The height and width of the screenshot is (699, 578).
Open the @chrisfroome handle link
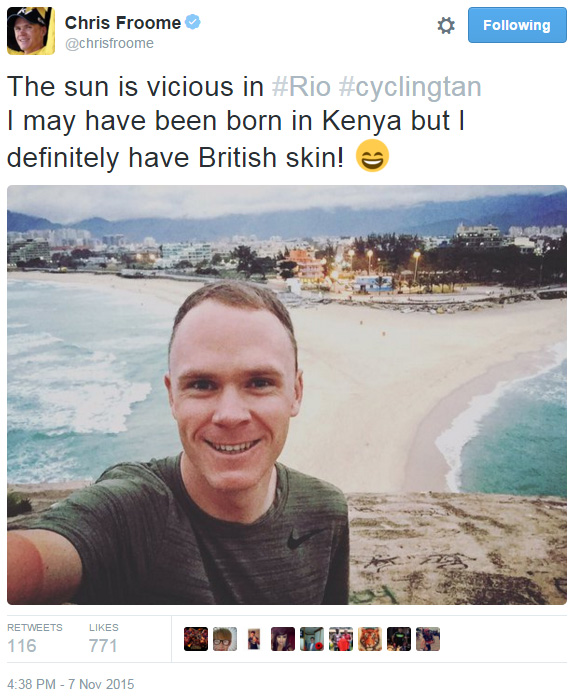click(x=109, y=43)
